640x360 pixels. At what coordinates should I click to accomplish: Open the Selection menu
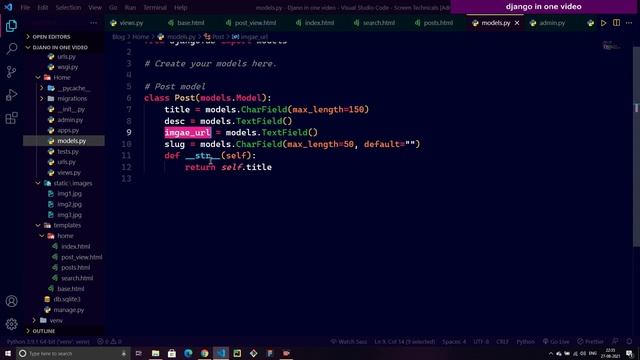pos(68,7)
